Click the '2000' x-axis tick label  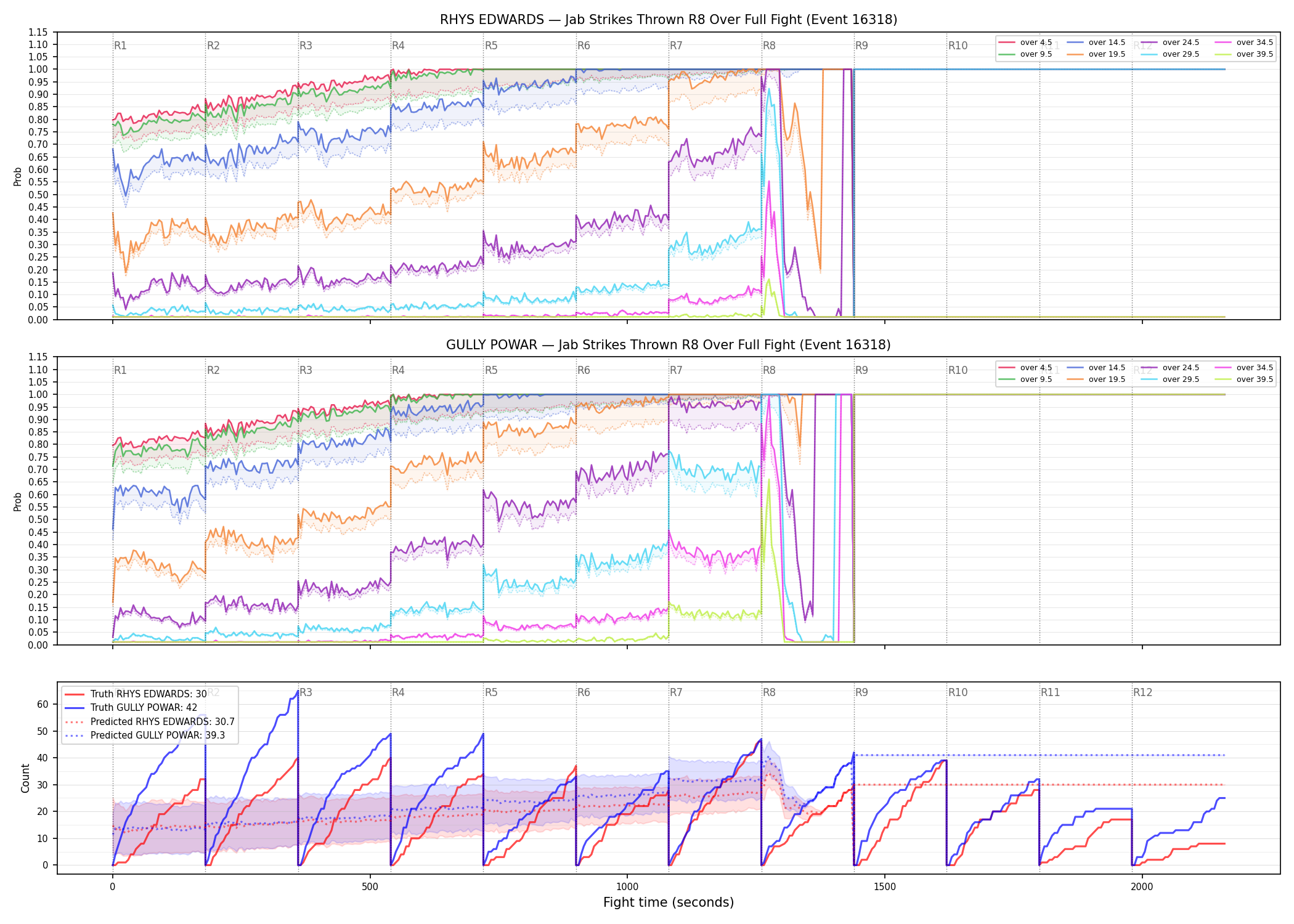[1142, 886]
